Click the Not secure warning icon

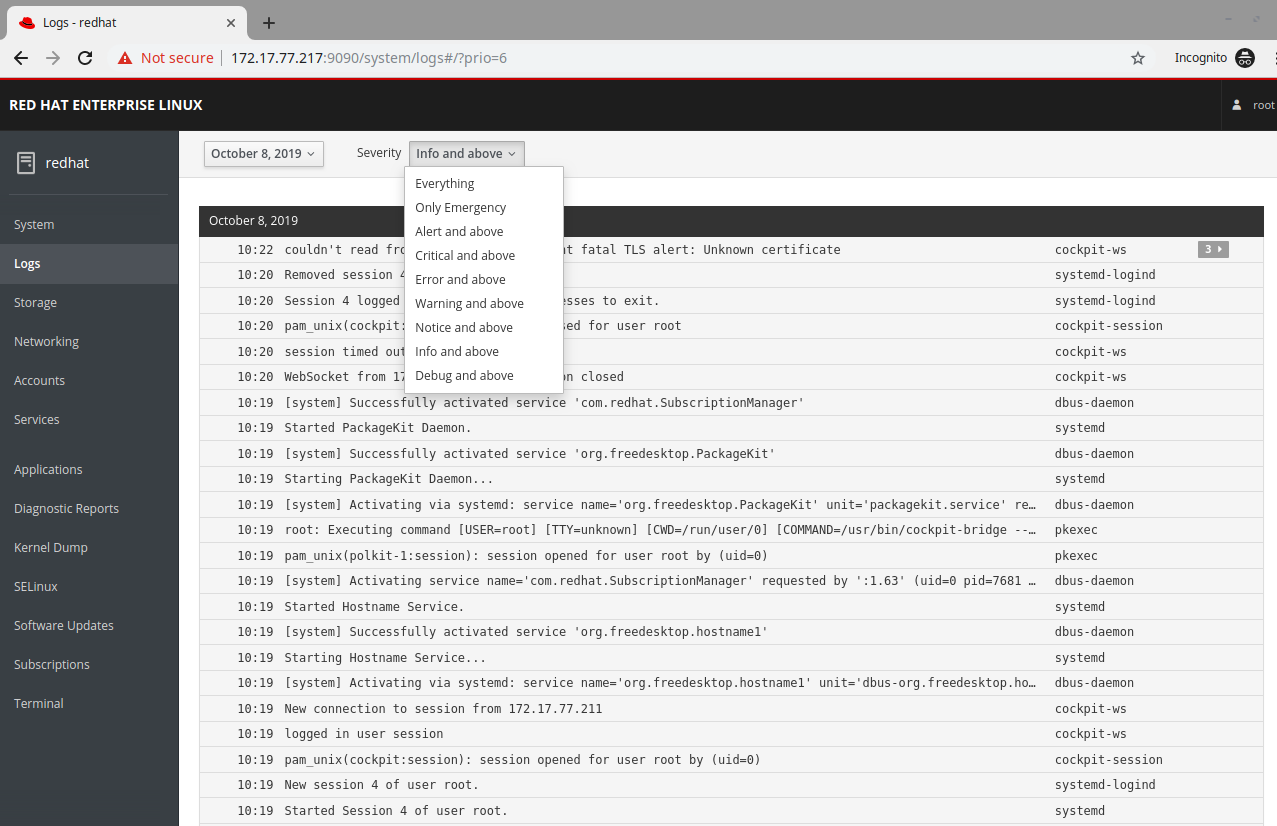pyautogui.click(x=125, y=58)
